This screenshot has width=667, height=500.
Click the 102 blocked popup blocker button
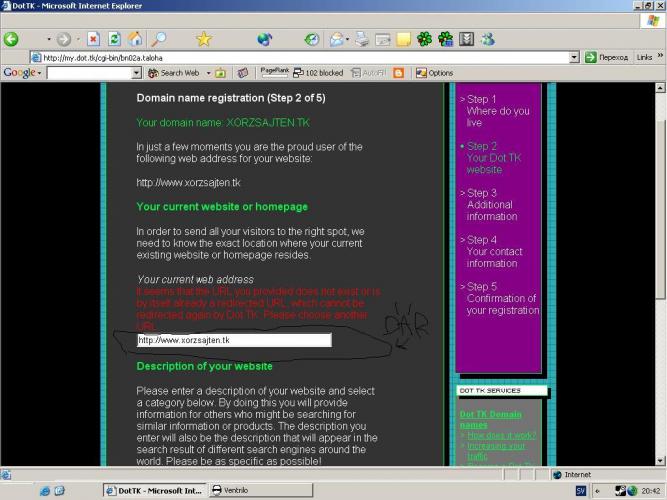317,73
